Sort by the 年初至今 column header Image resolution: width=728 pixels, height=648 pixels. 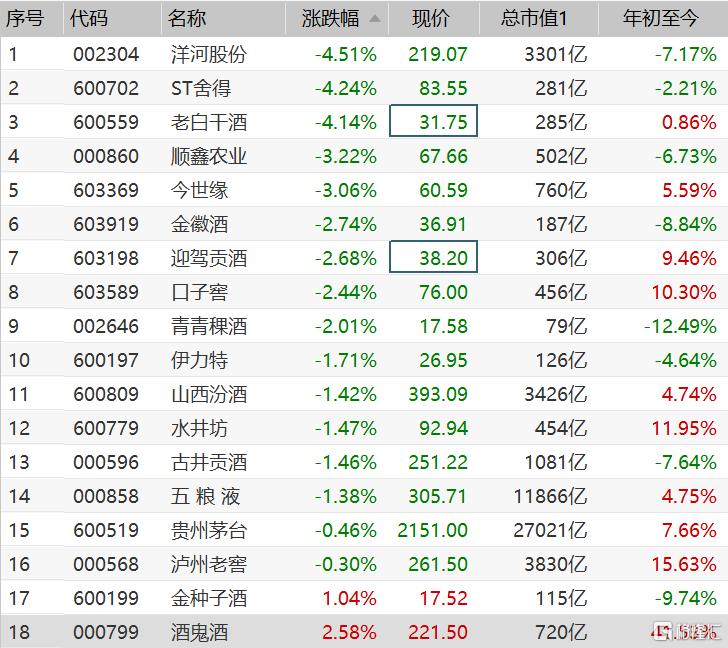[x=661, y=19]
